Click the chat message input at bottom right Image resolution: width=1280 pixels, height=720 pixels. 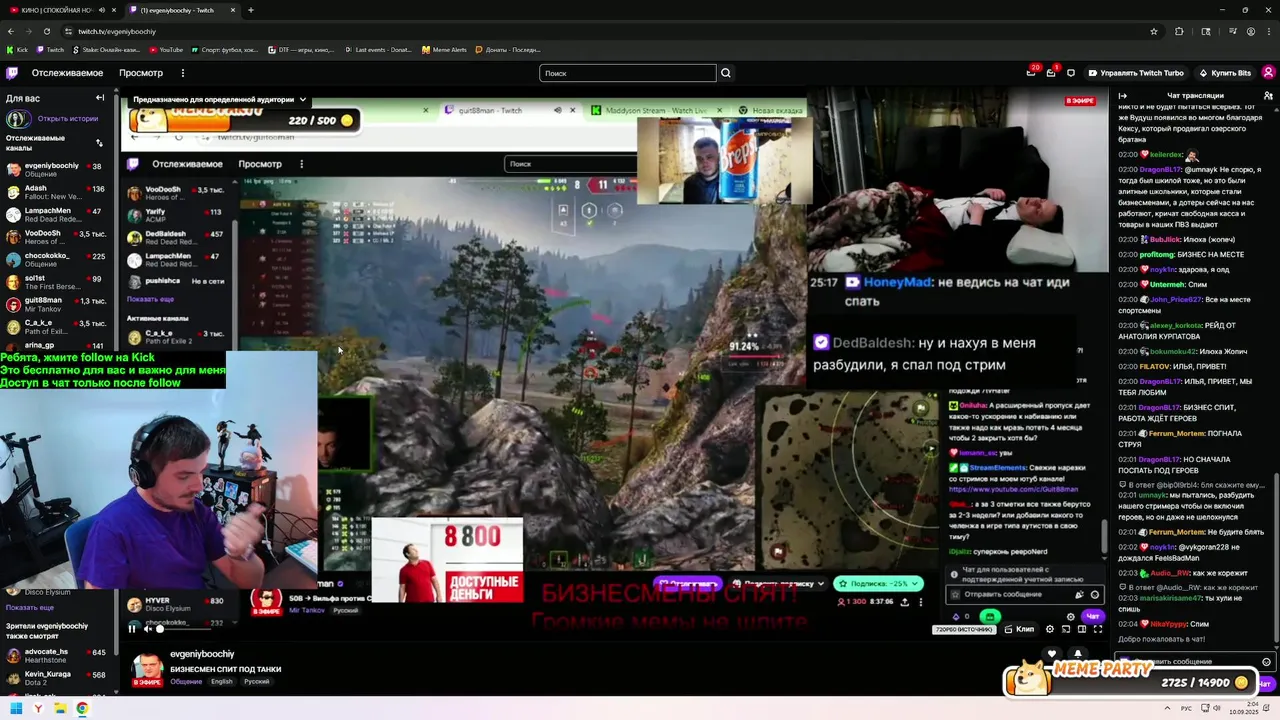pos(1195,662)
